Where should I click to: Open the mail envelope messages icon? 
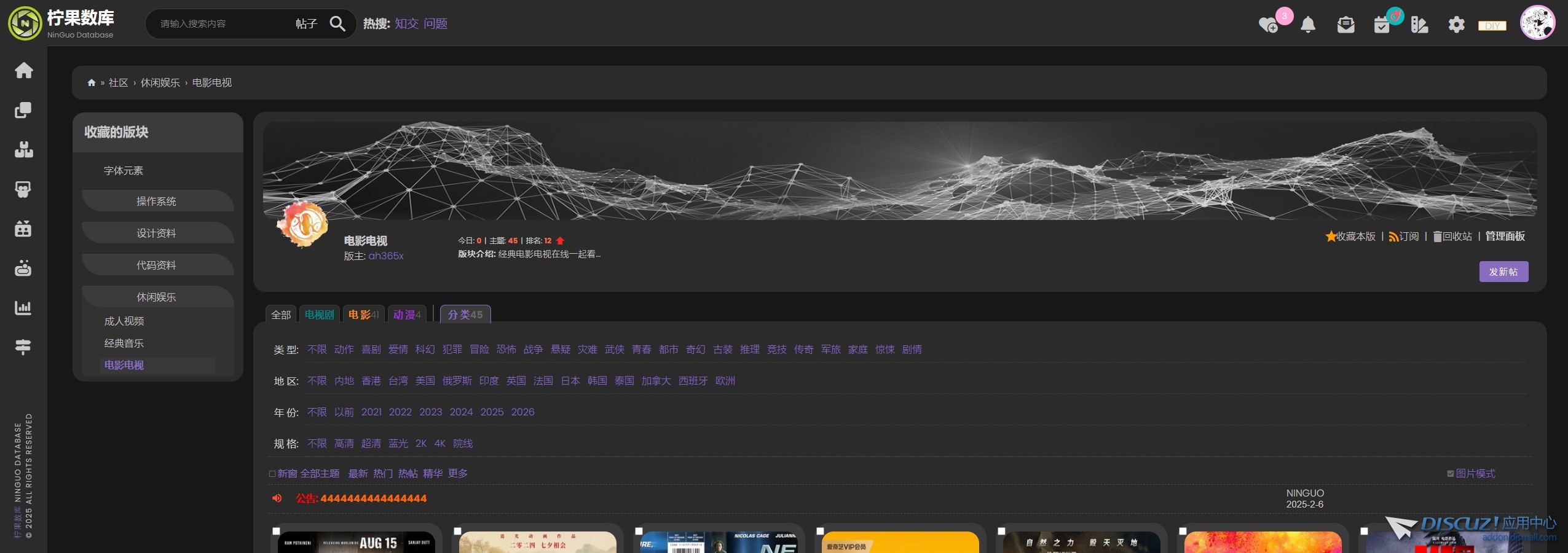click(1345, 25)
